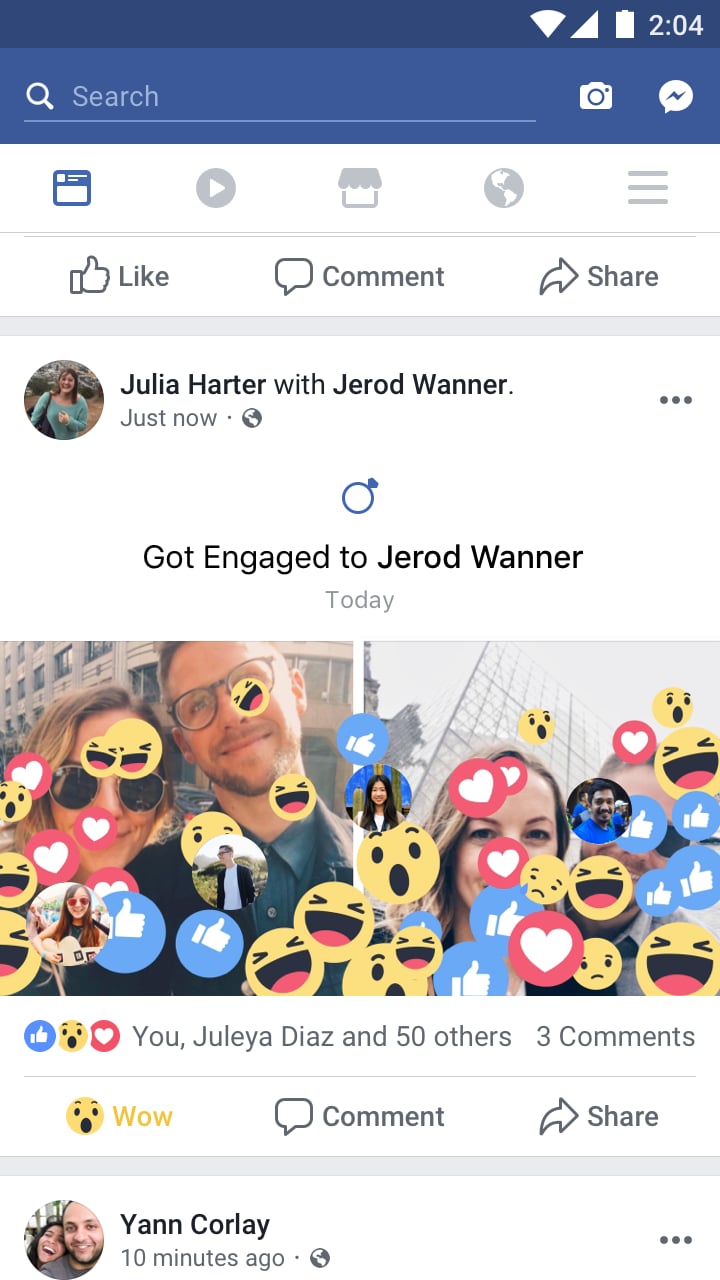Open the Watch videos tab

pos(216,188)
